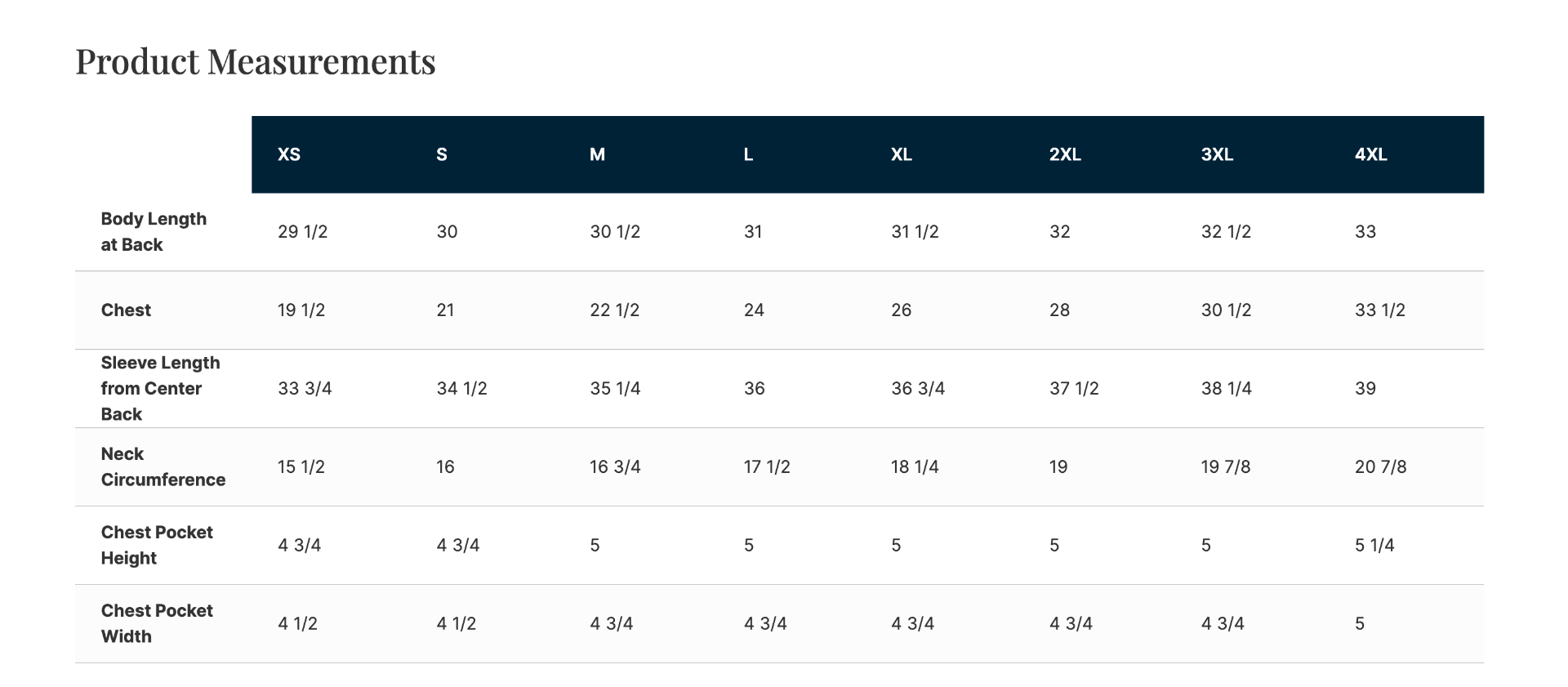Click the Chest Pocket Height row label
The image size is (1568, 687).
click(157, 545)
